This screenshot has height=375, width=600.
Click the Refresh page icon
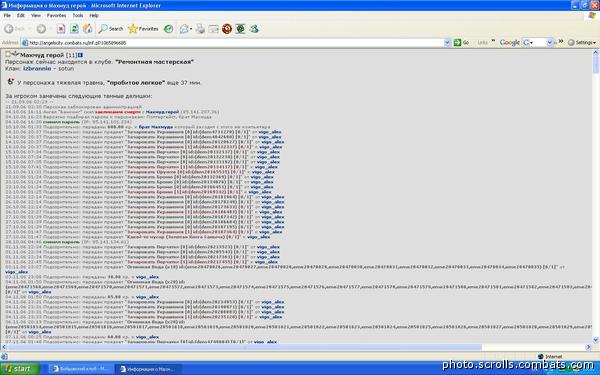(x=74, y=29)
